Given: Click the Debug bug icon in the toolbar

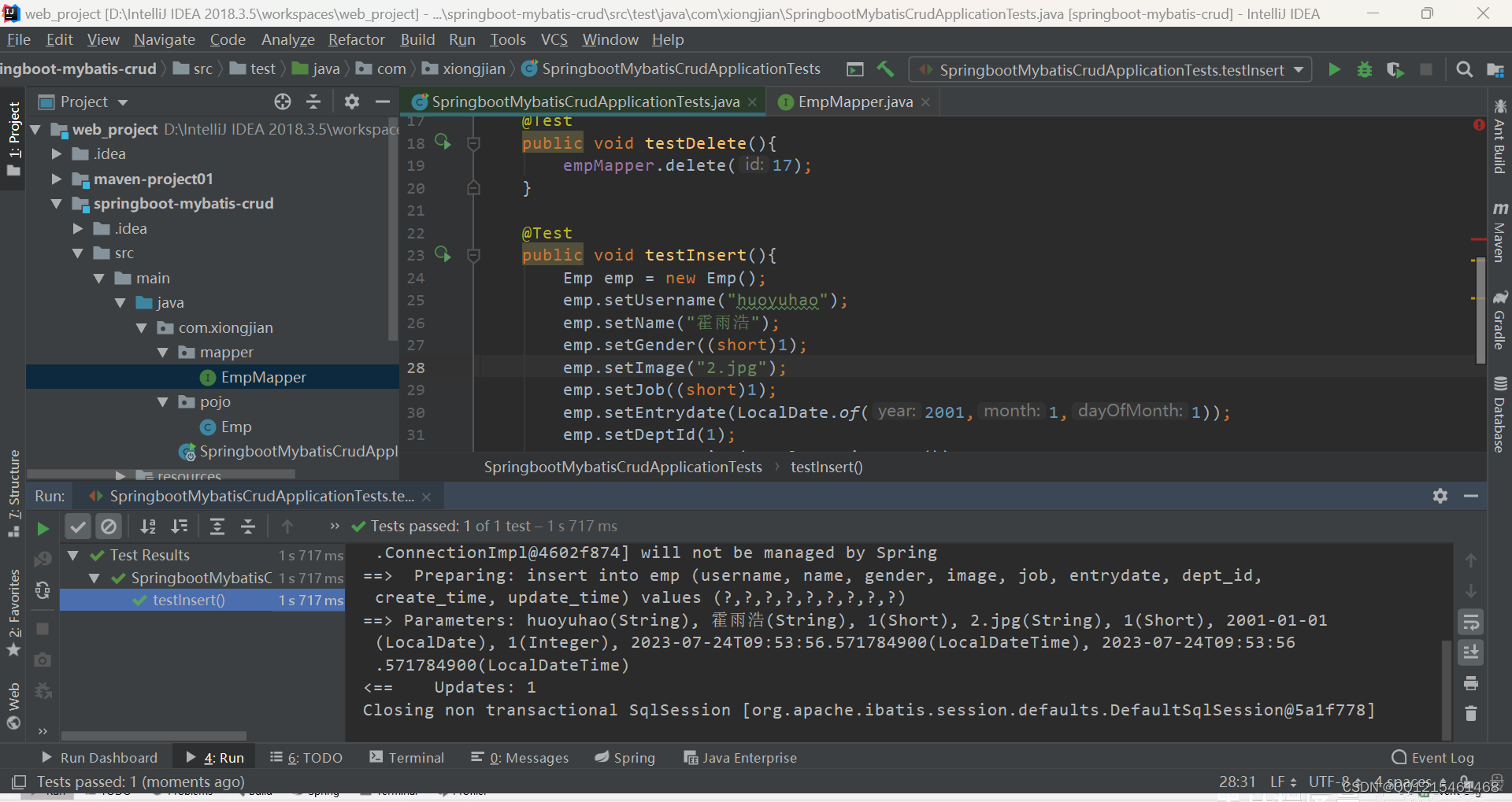Looking at the screenshot, I should pos(1365,70).
